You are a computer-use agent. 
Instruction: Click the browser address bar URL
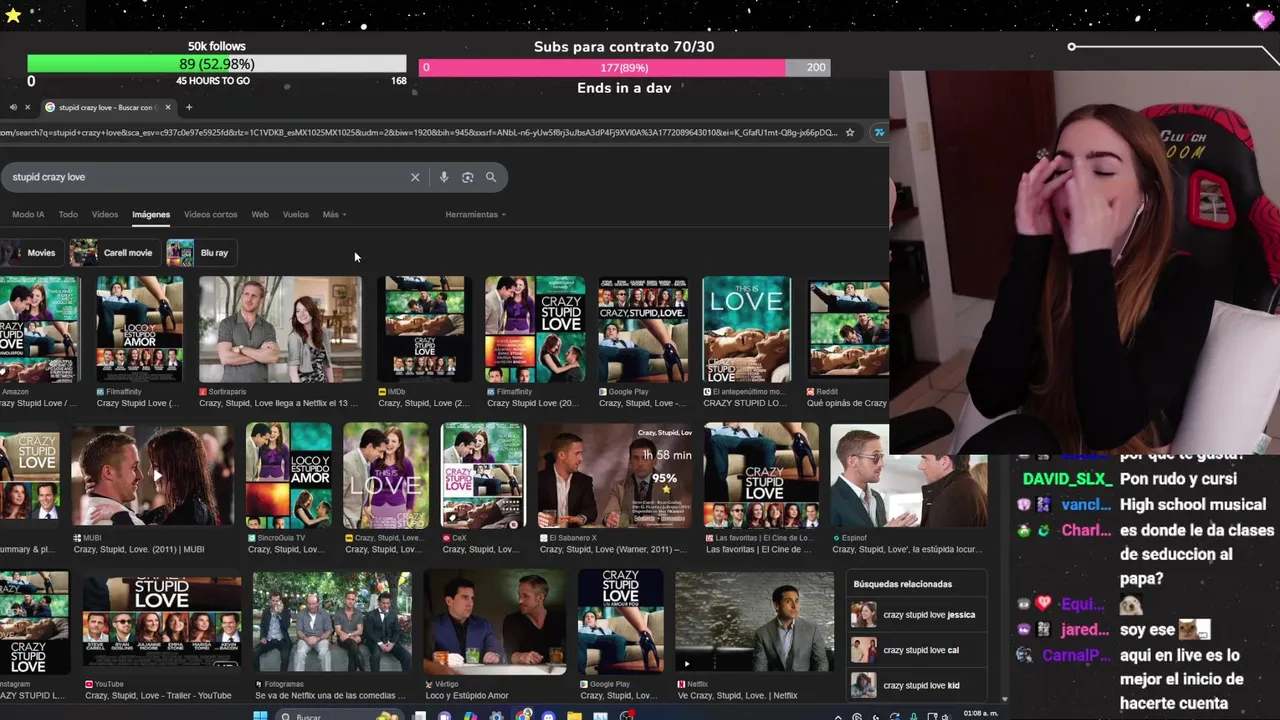[420, 132]
